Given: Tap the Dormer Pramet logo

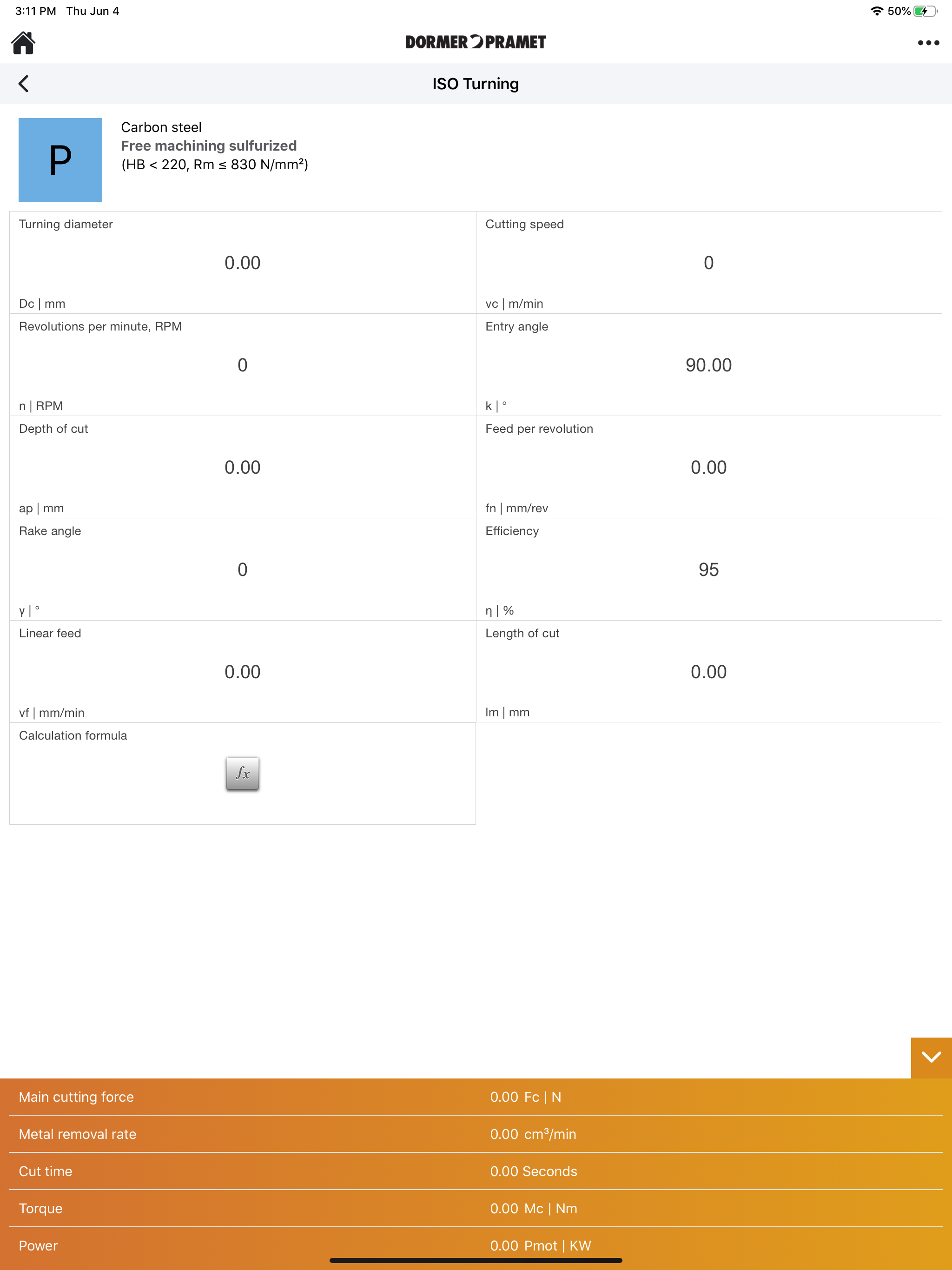Looking at the screenshot, I should (476, 42).
